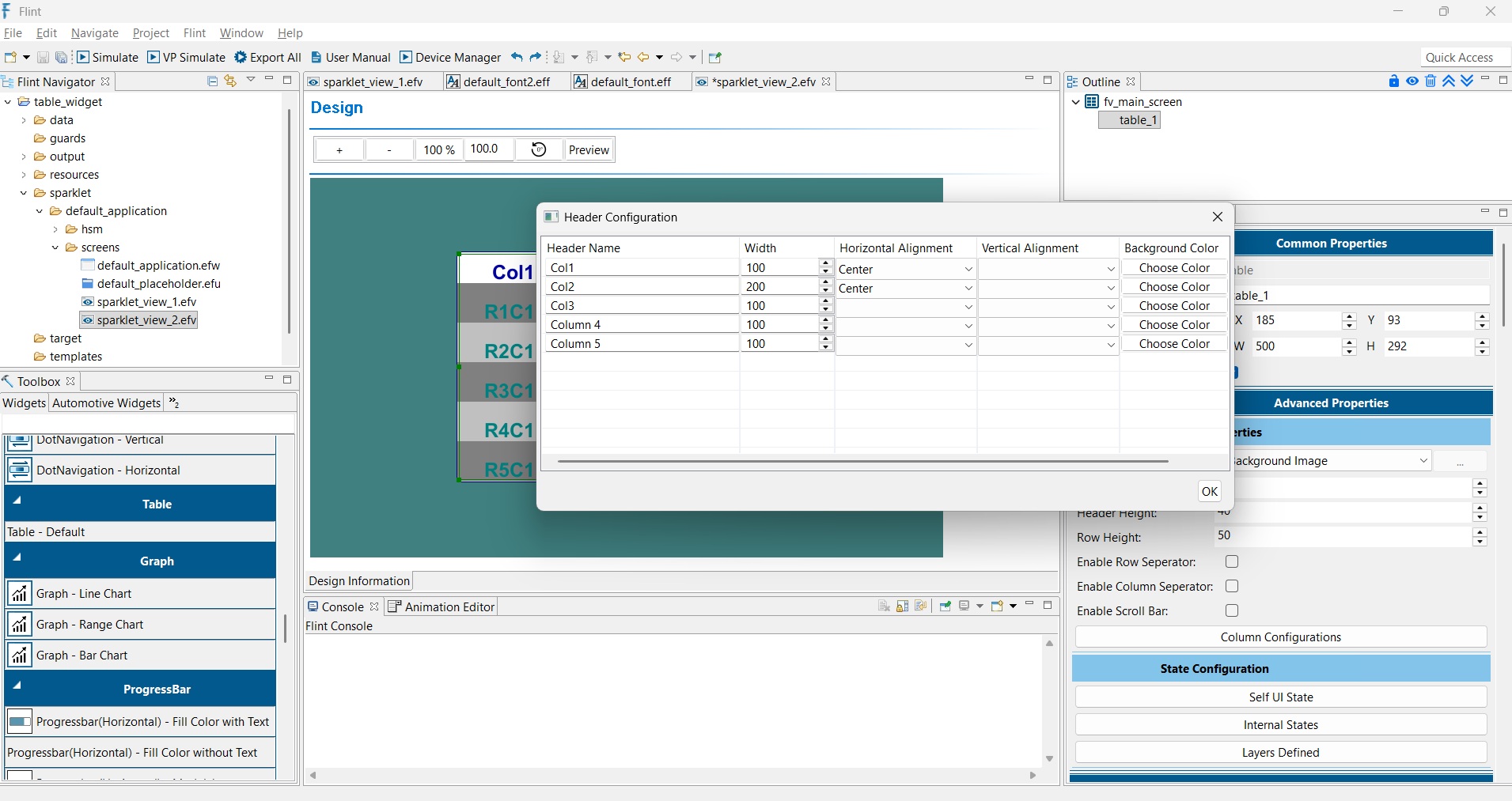Click the Last Edit Location toolbar icon
1512x801 pixels.
624,57
